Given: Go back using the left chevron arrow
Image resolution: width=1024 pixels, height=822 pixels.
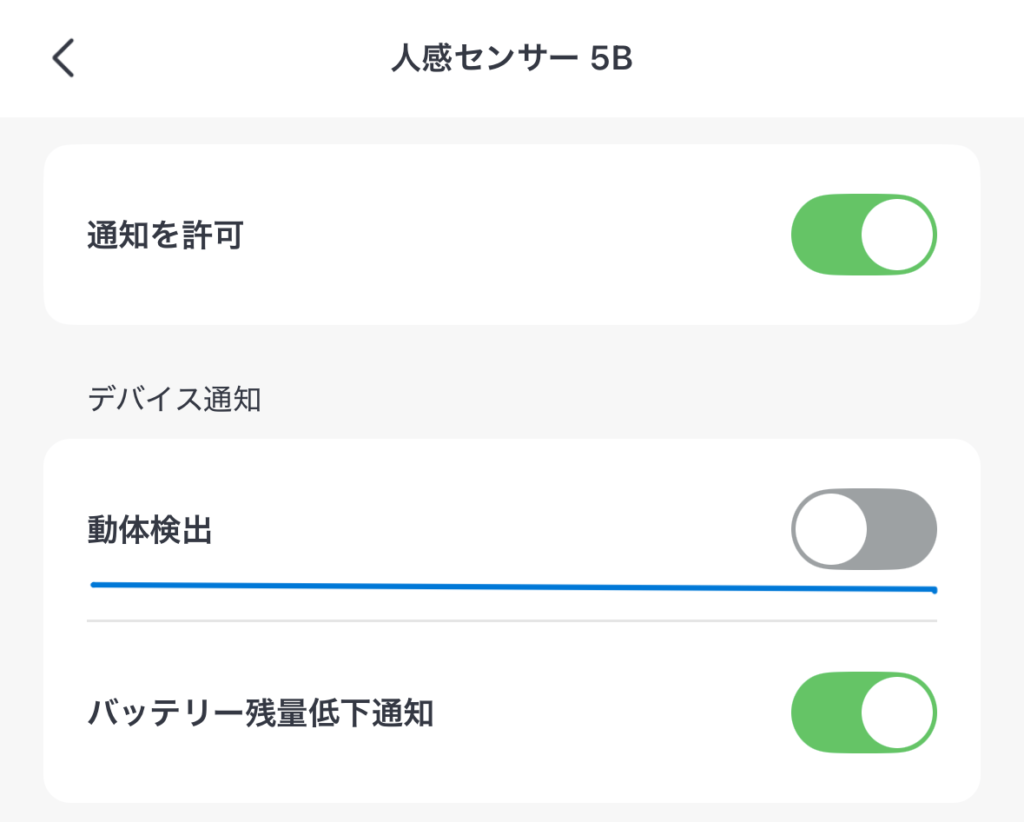Looking at the screenshot, I should (x=63, y=59).
